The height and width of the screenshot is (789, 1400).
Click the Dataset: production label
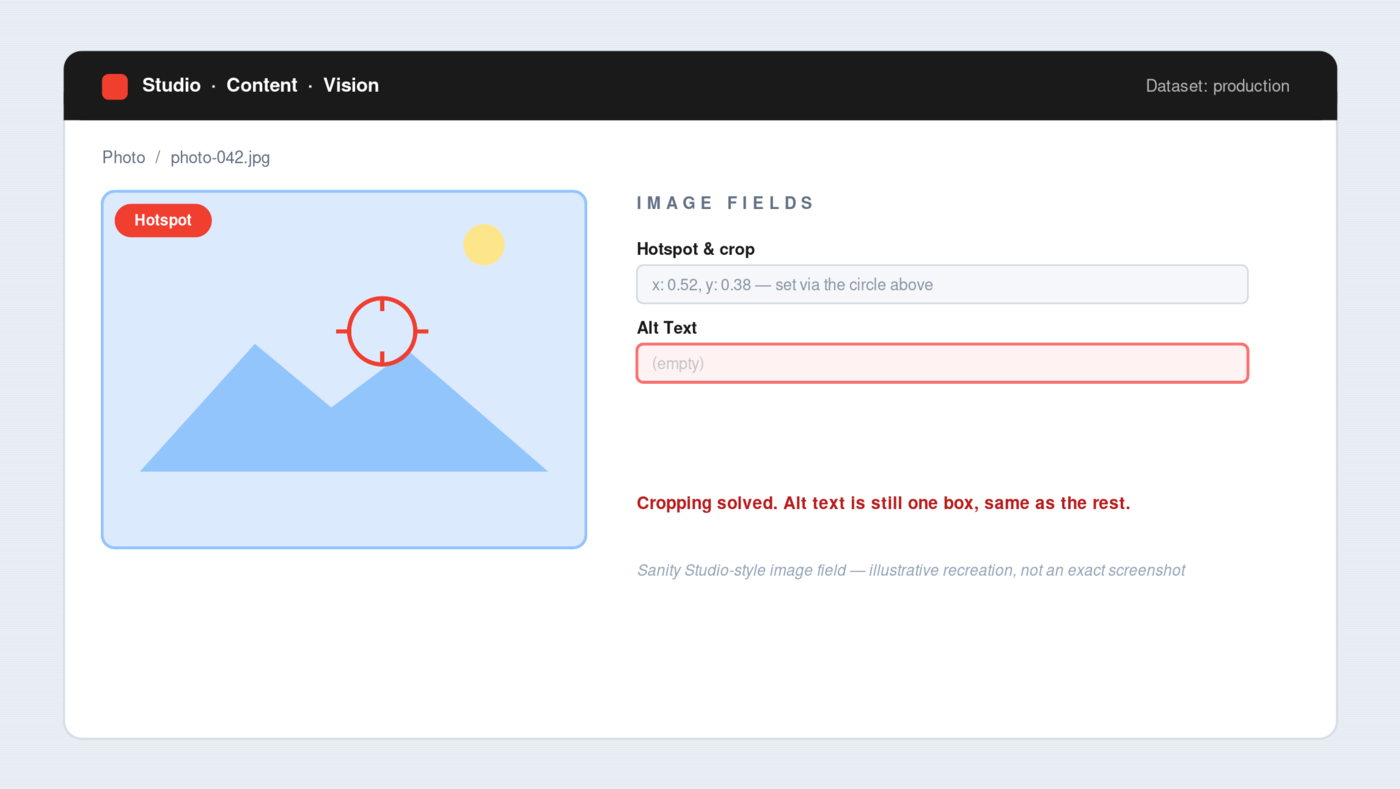click(1217, 86)
